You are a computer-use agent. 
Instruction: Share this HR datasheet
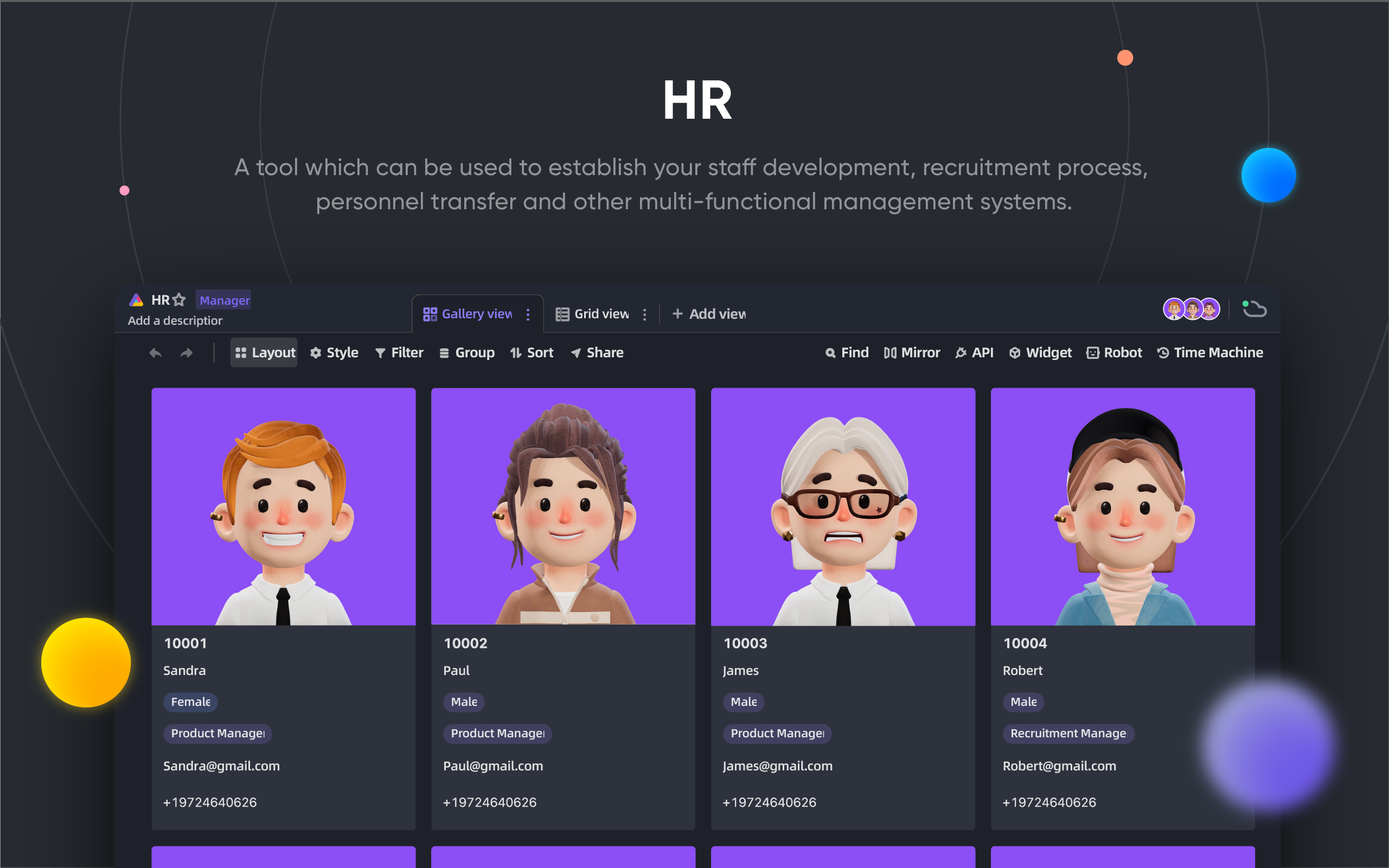click(597, 352)
